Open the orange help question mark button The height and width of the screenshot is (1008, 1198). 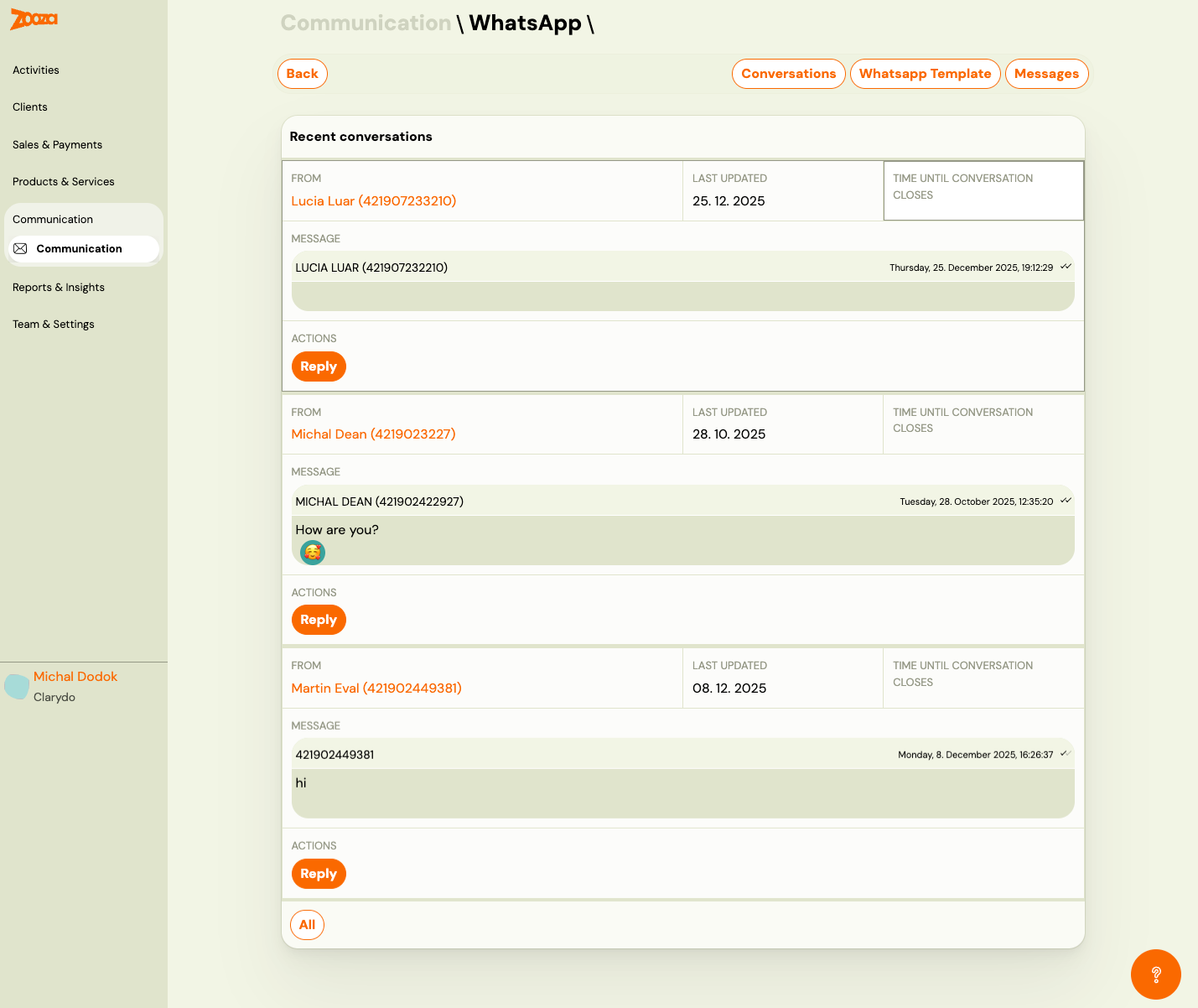coord(1155,974)
